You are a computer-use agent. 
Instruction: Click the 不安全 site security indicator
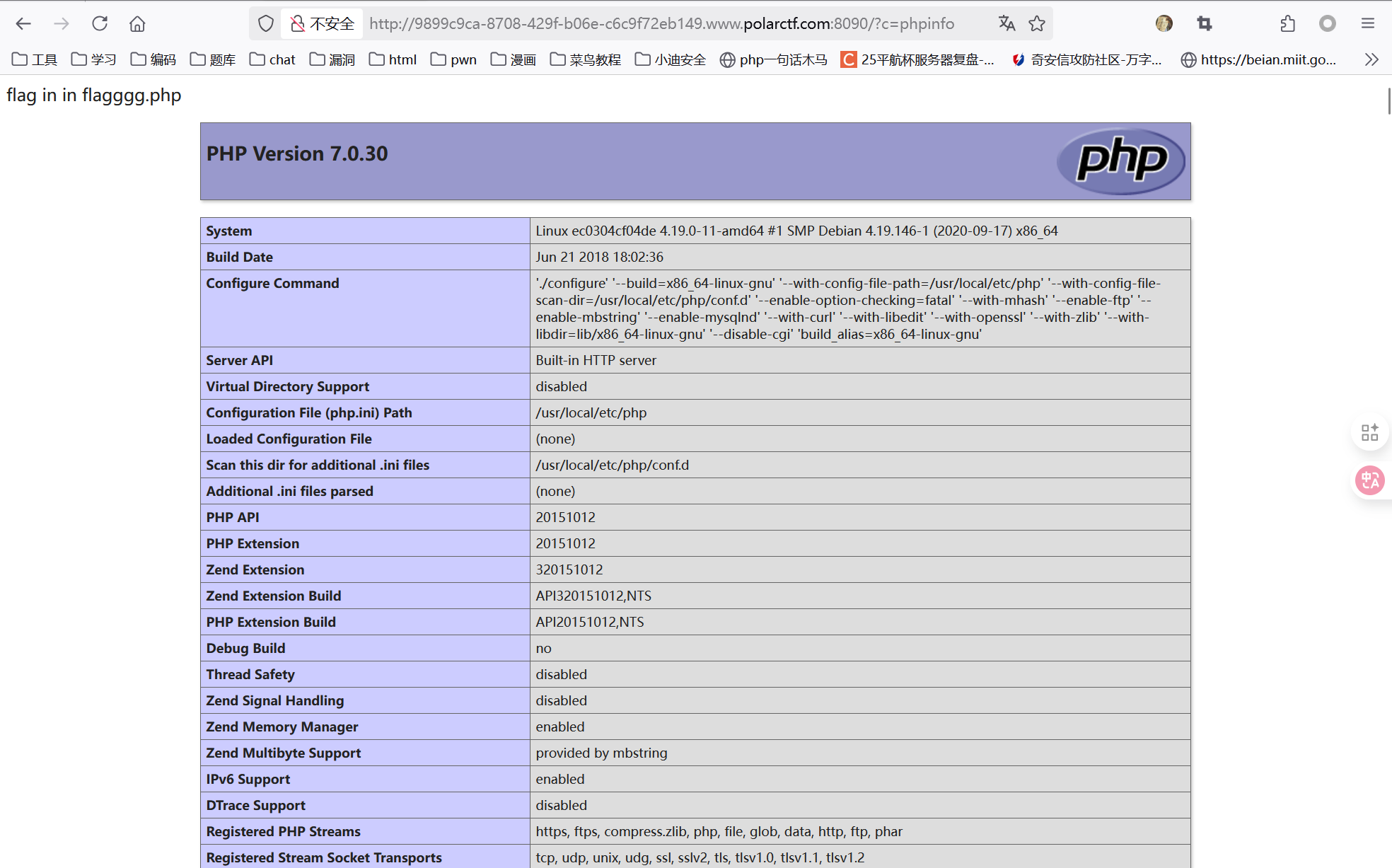pyautogui.click(x=323, y=23)
